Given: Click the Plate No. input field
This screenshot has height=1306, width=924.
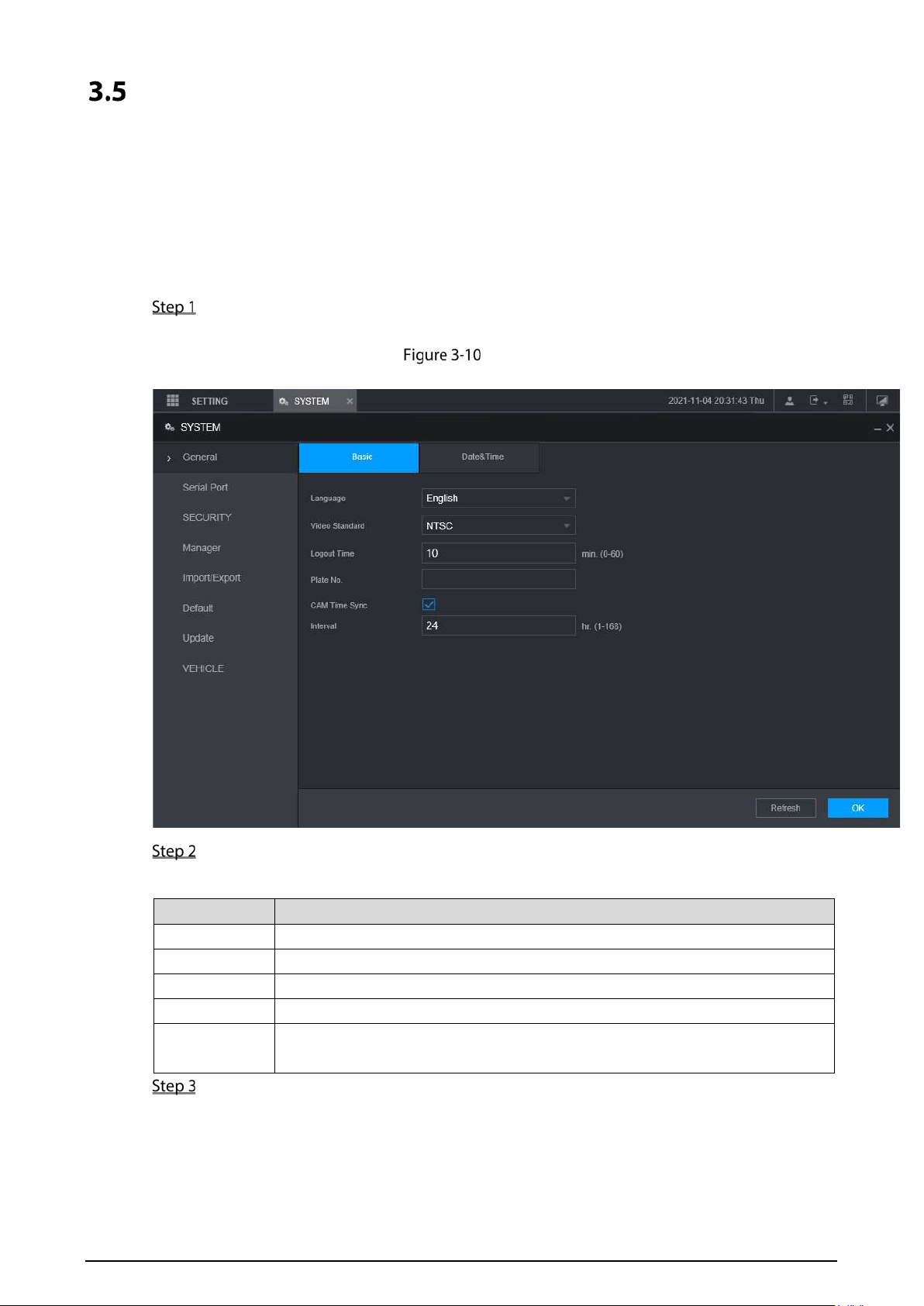Looking at the screenshot, I should 498,579.
